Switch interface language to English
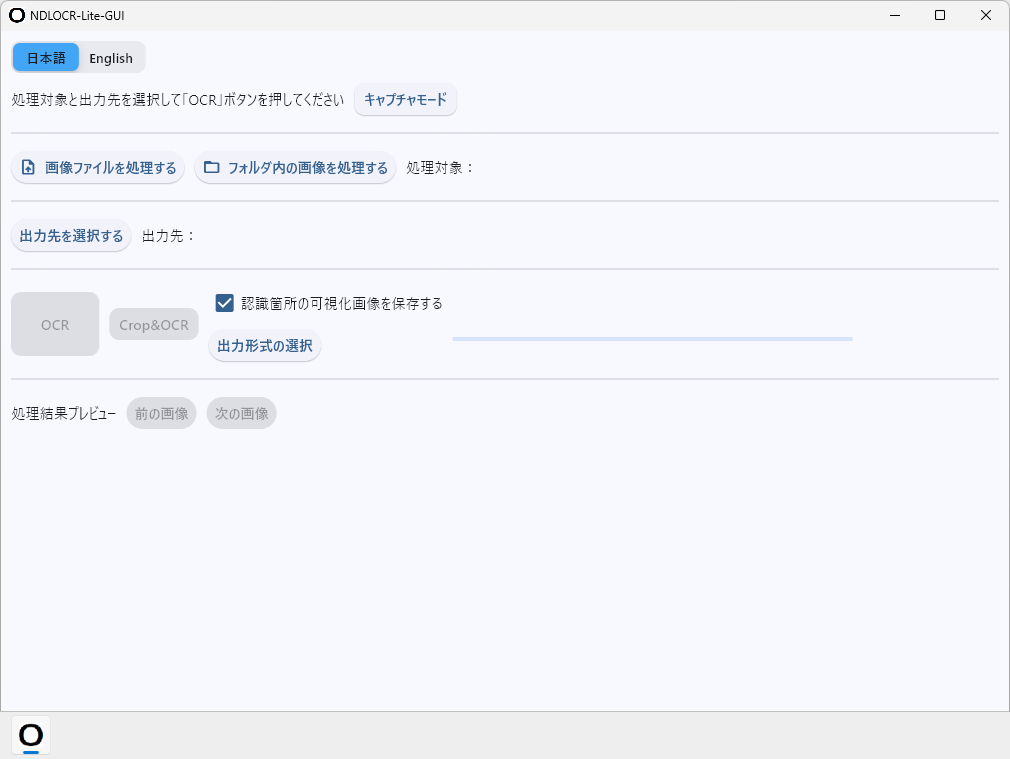The height and width of the screenshot is (759, 1010). pyautogui.click(x=111, y=58)
